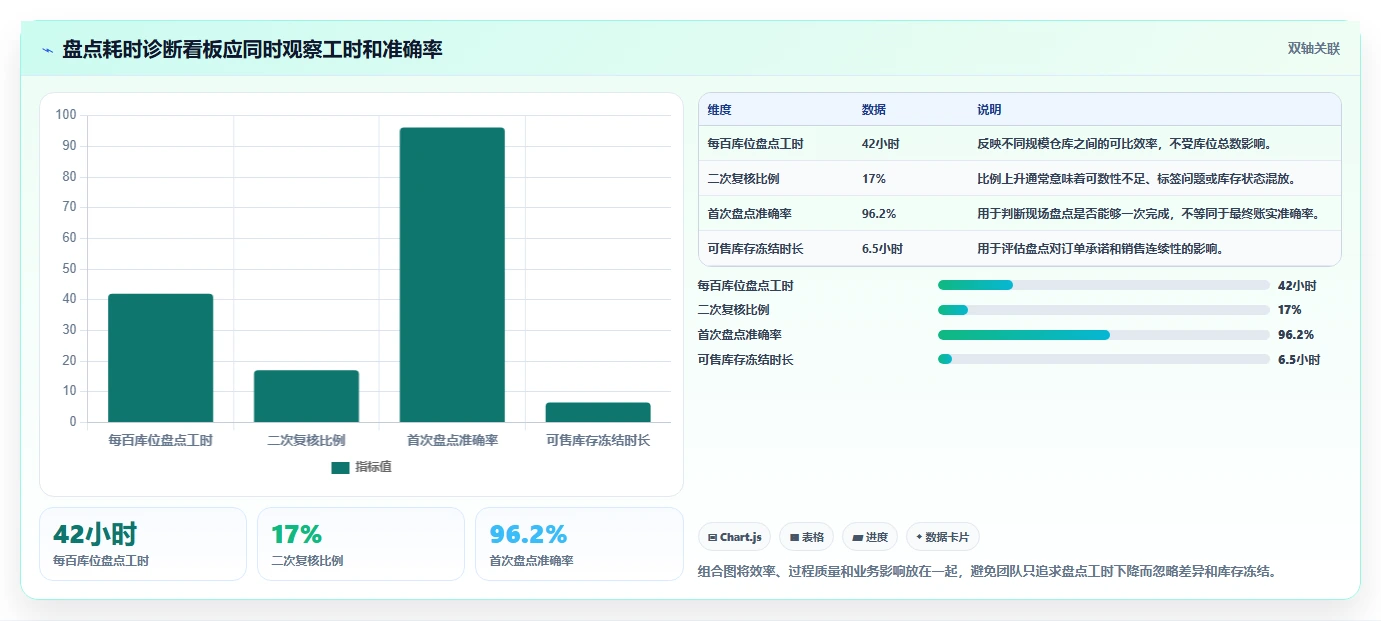1381x621 pixels.
Task: Open the 42小时 KPI card
Action: pyautogui.click(x=143, y=544)
